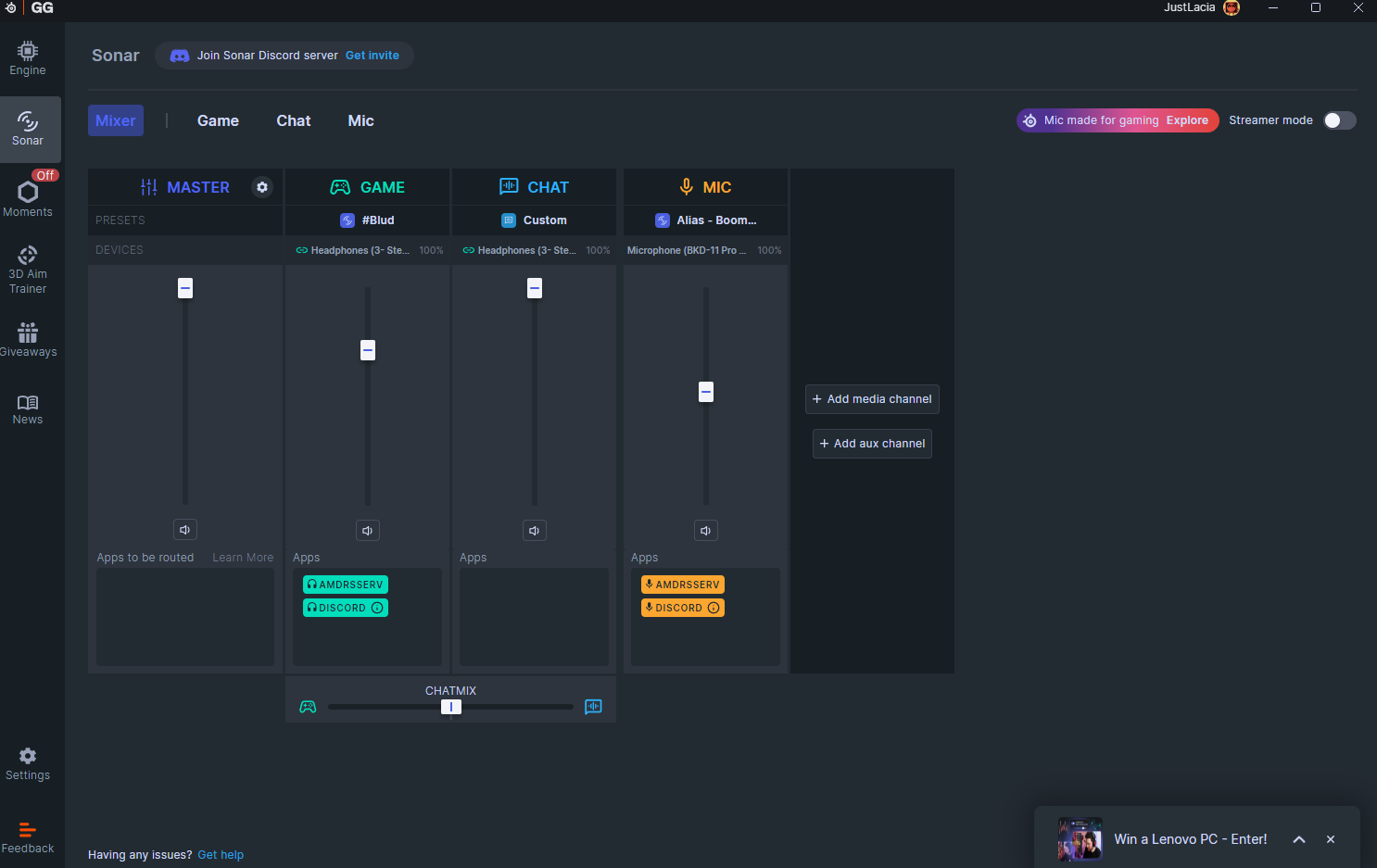Screen dimensions: 1377x868
Task: Click the Chatmix balance slider handle
Action: [x=451, y=707]
